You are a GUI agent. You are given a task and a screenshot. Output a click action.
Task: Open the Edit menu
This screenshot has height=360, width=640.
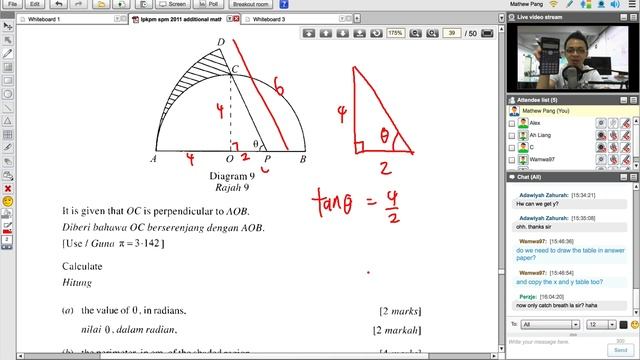click(x=35, y=4)
